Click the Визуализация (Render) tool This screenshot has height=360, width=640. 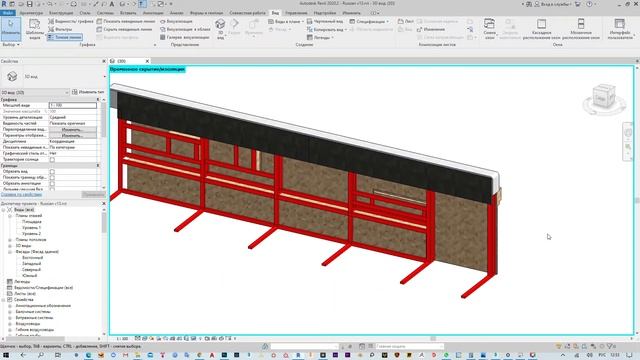(x=176, y=21)
